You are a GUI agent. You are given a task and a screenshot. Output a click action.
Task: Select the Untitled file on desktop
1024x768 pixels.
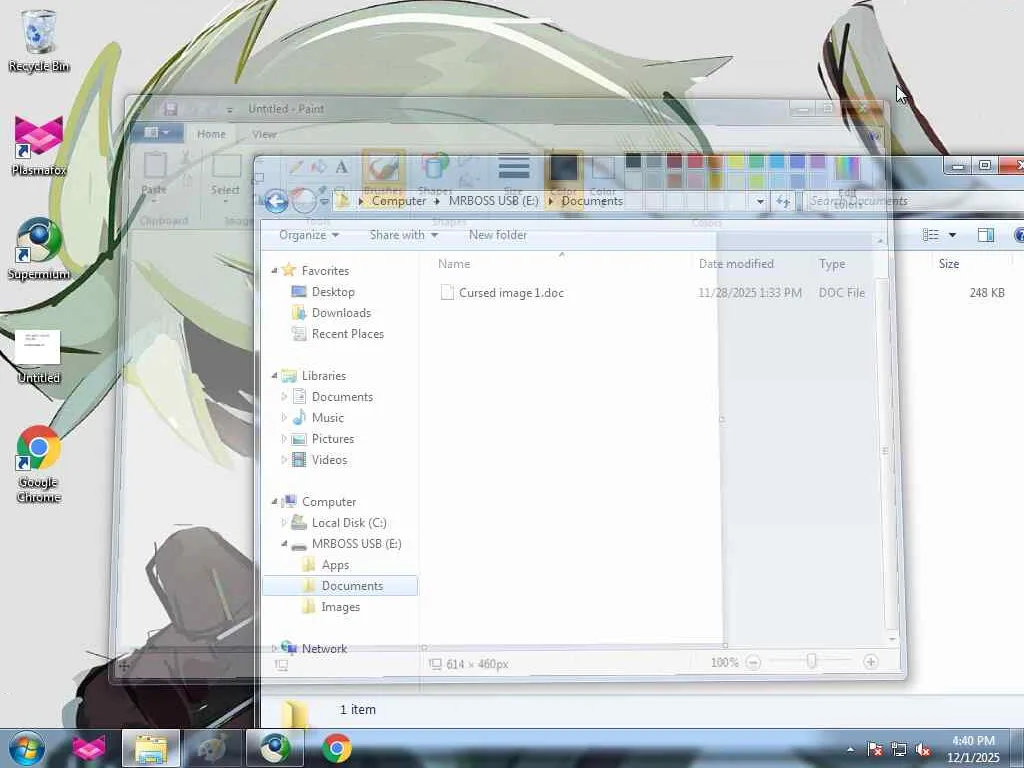[x=39, y=357]
